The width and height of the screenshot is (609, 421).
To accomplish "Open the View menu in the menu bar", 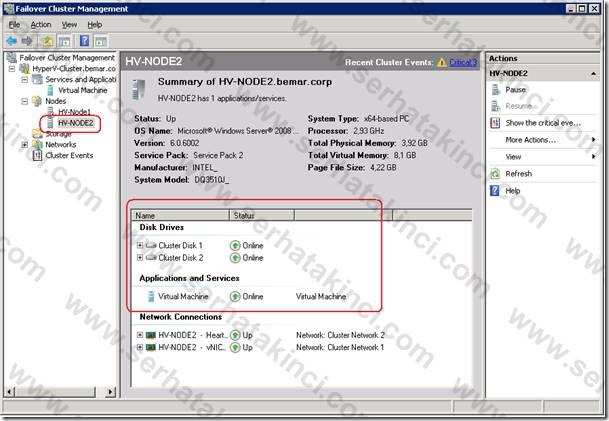I will pos(69,25).
